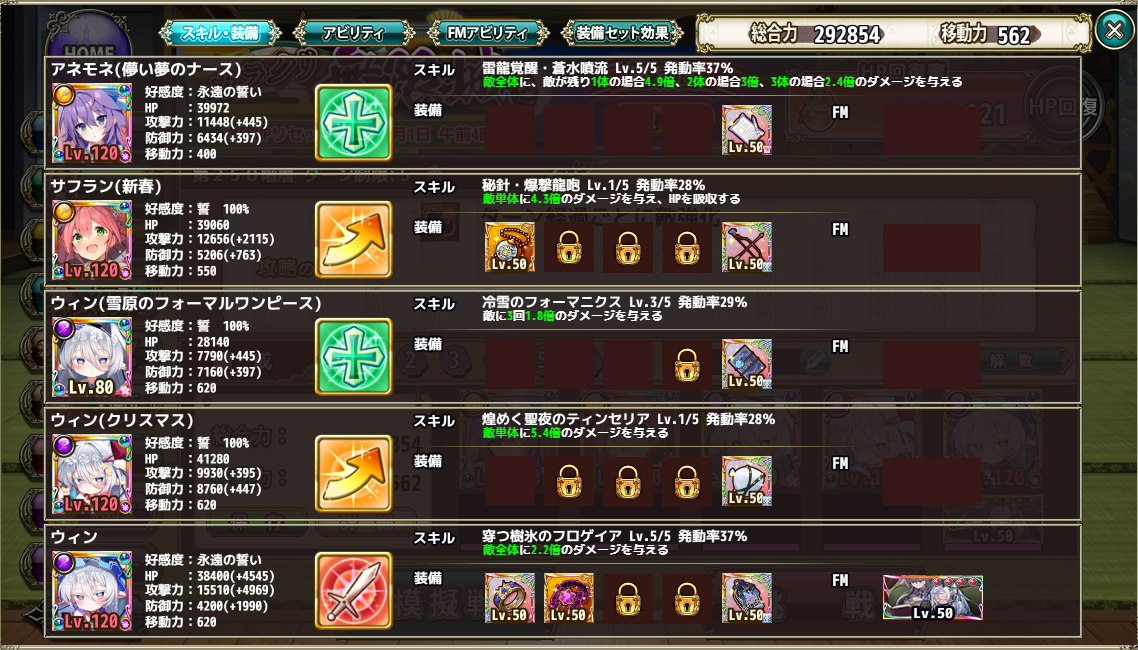Select the 装備セット効果 tab
Image resolution: width=1138 pixels, height=650 pixels.
click(621, 33)
